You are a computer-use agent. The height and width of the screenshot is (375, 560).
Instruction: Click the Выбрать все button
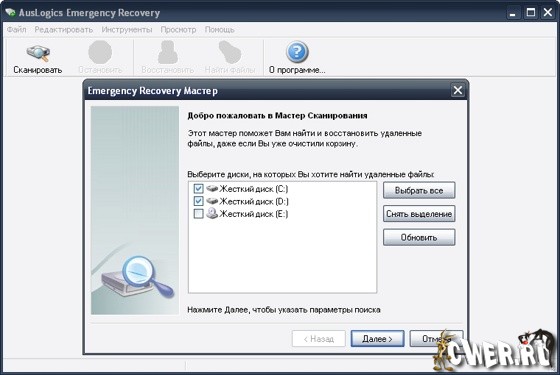[x=419, y=190]
